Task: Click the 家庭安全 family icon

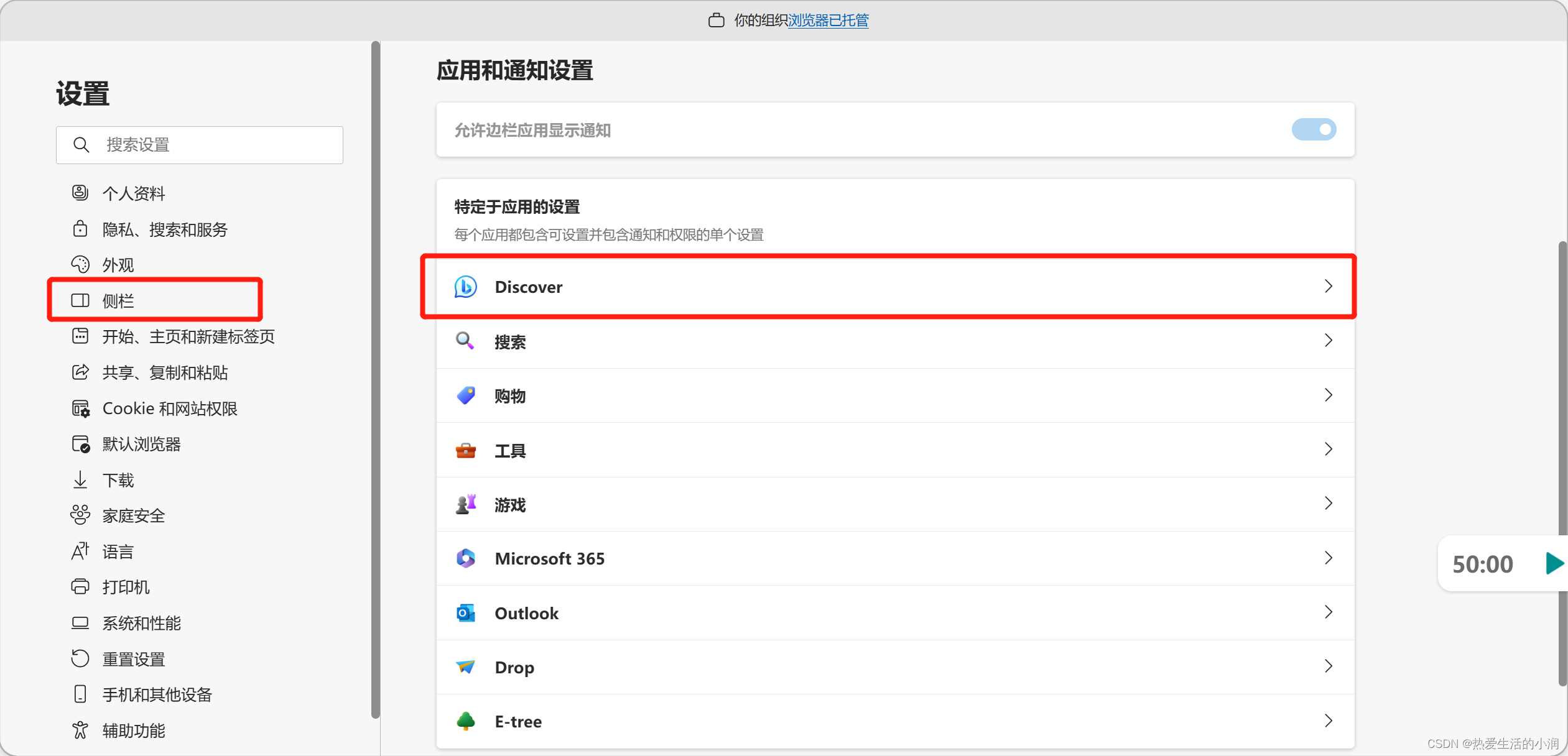Action: click(80, 515)
